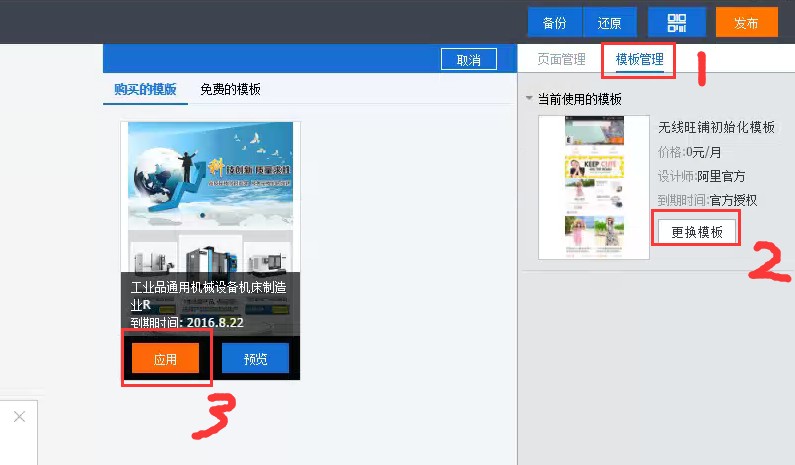The width and height of the screenshot is (795, 465).
Task: Open the current template thumbnail preview
Action: 594,187
